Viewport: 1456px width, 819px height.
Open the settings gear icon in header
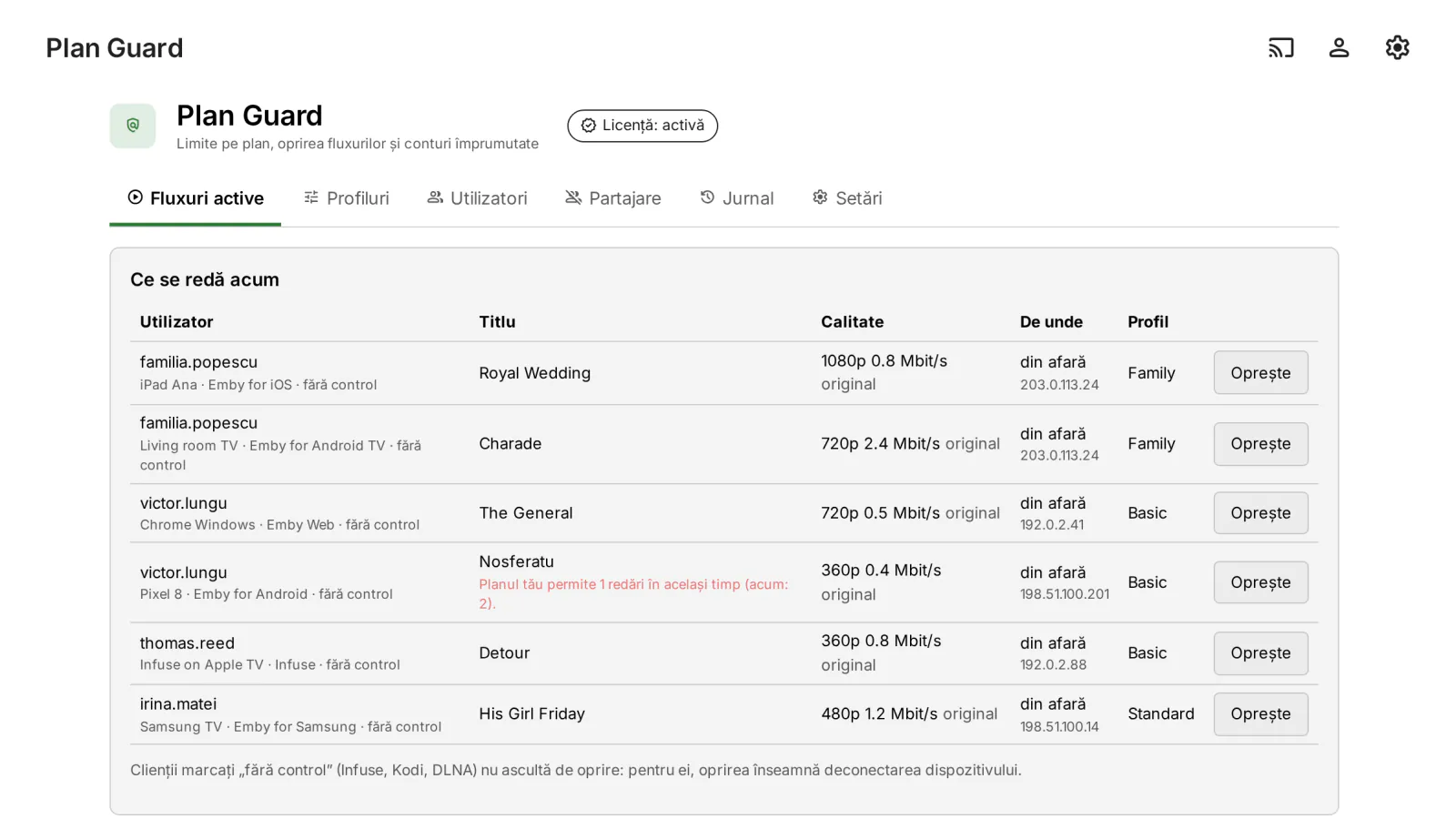coord(1397,47)
